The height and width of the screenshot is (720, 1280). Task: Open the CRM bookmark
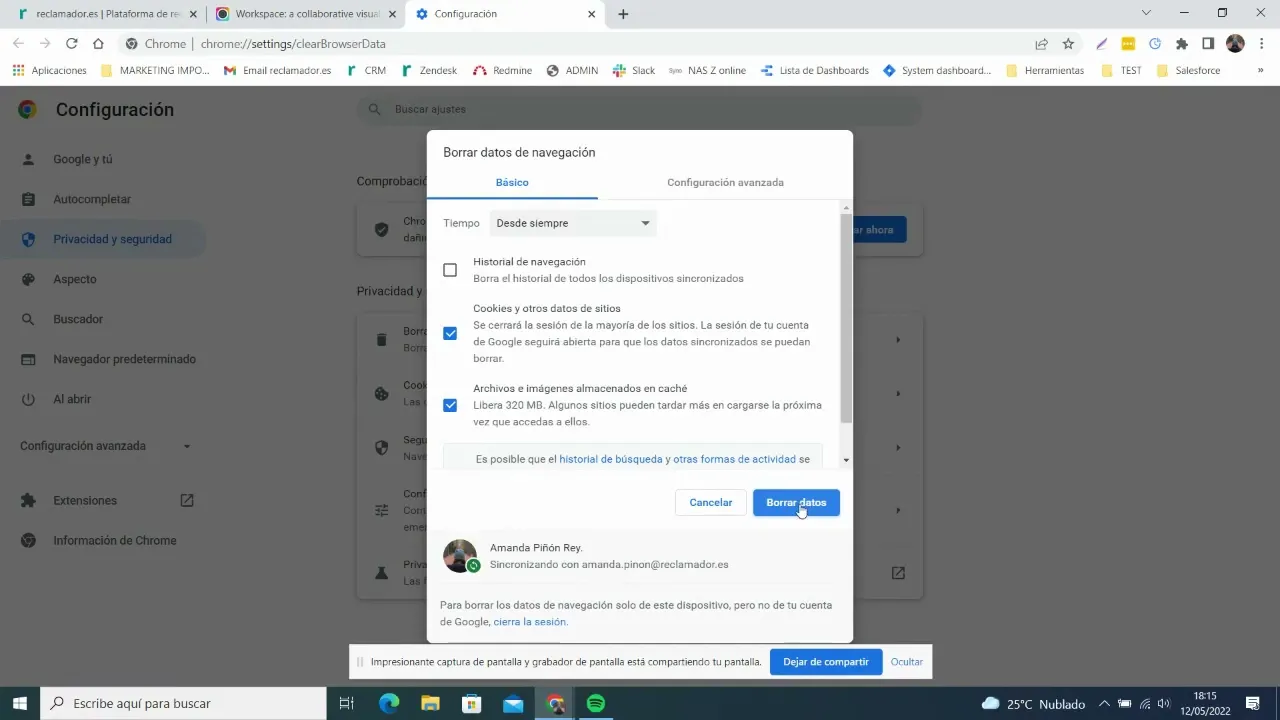tap(366, 71)
